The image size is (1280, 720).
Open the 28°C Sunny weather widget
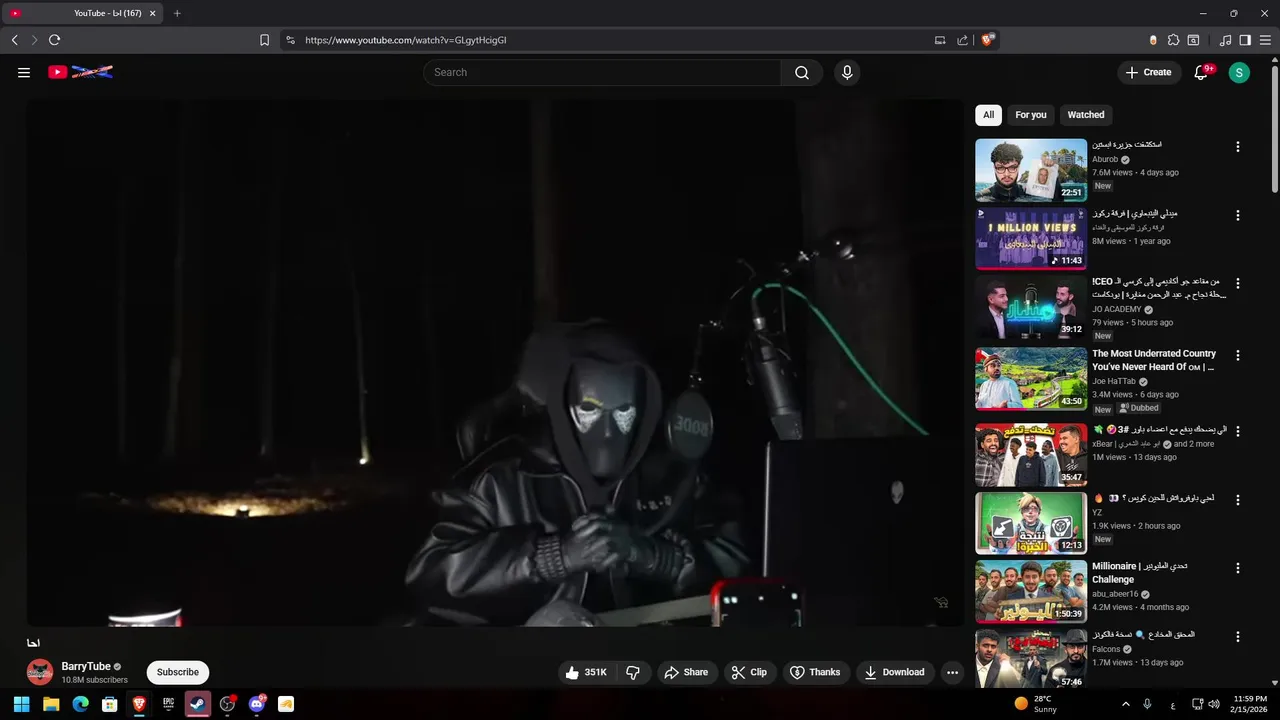tap(1036, 704)
